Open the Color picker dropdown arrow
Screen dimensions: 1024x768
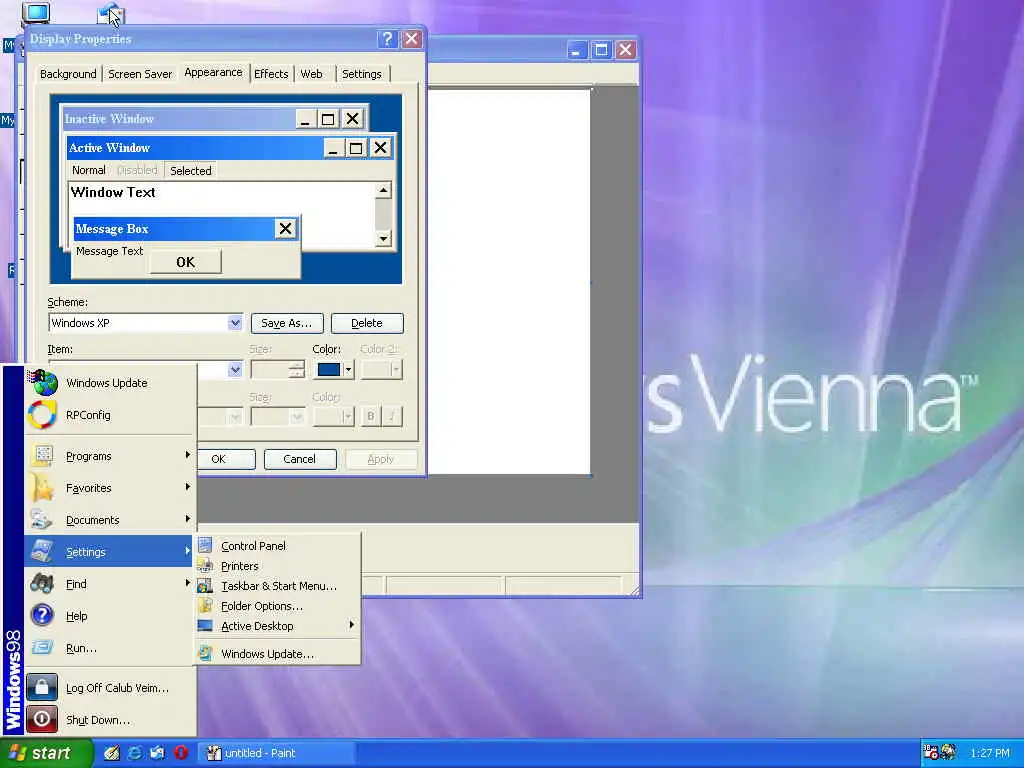[x=348, y=370]
